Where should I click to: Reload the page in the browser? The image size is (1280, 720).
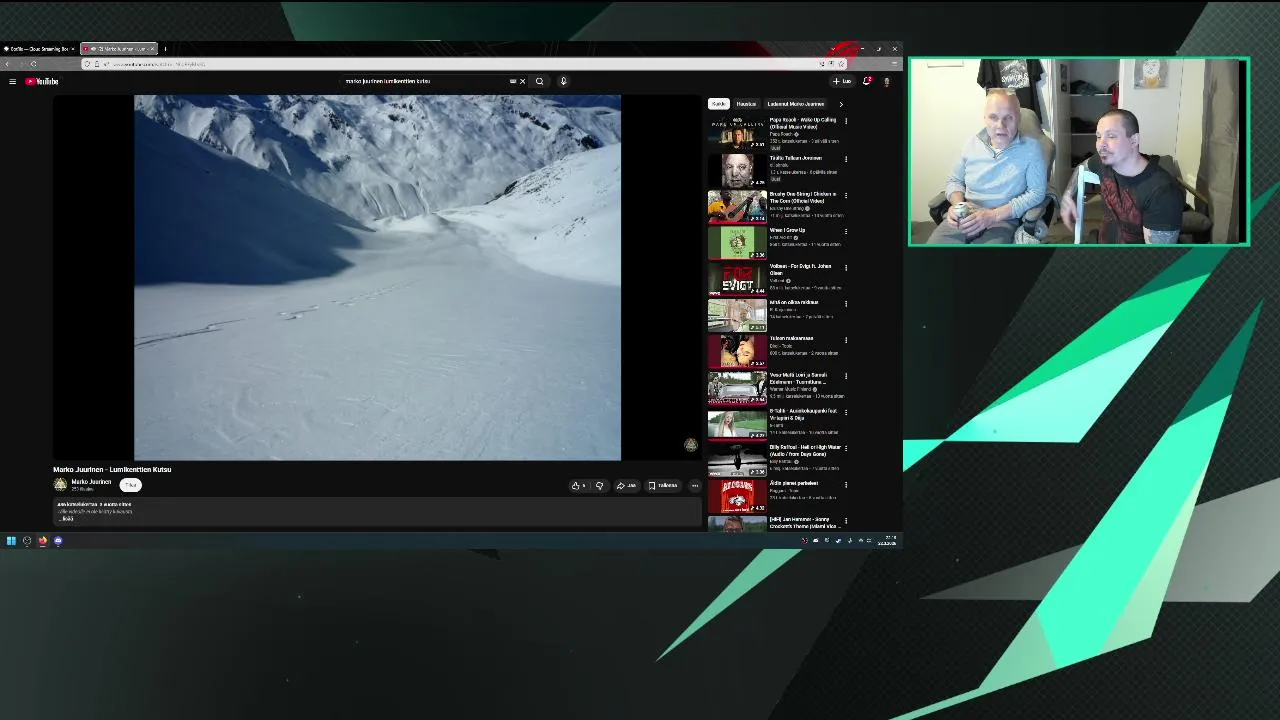pos(33,64)
